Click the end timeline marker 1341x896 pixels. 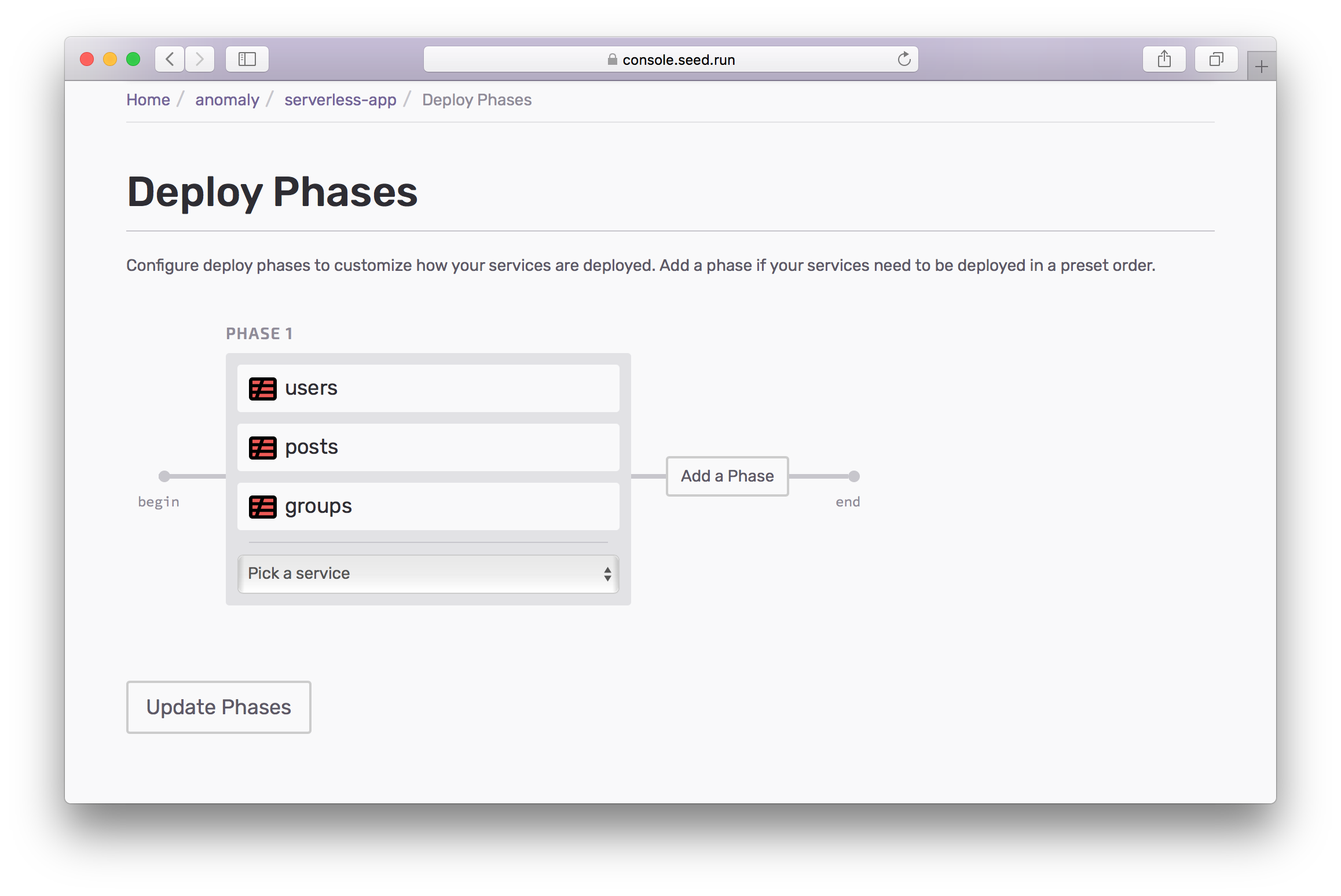point(854,476)
